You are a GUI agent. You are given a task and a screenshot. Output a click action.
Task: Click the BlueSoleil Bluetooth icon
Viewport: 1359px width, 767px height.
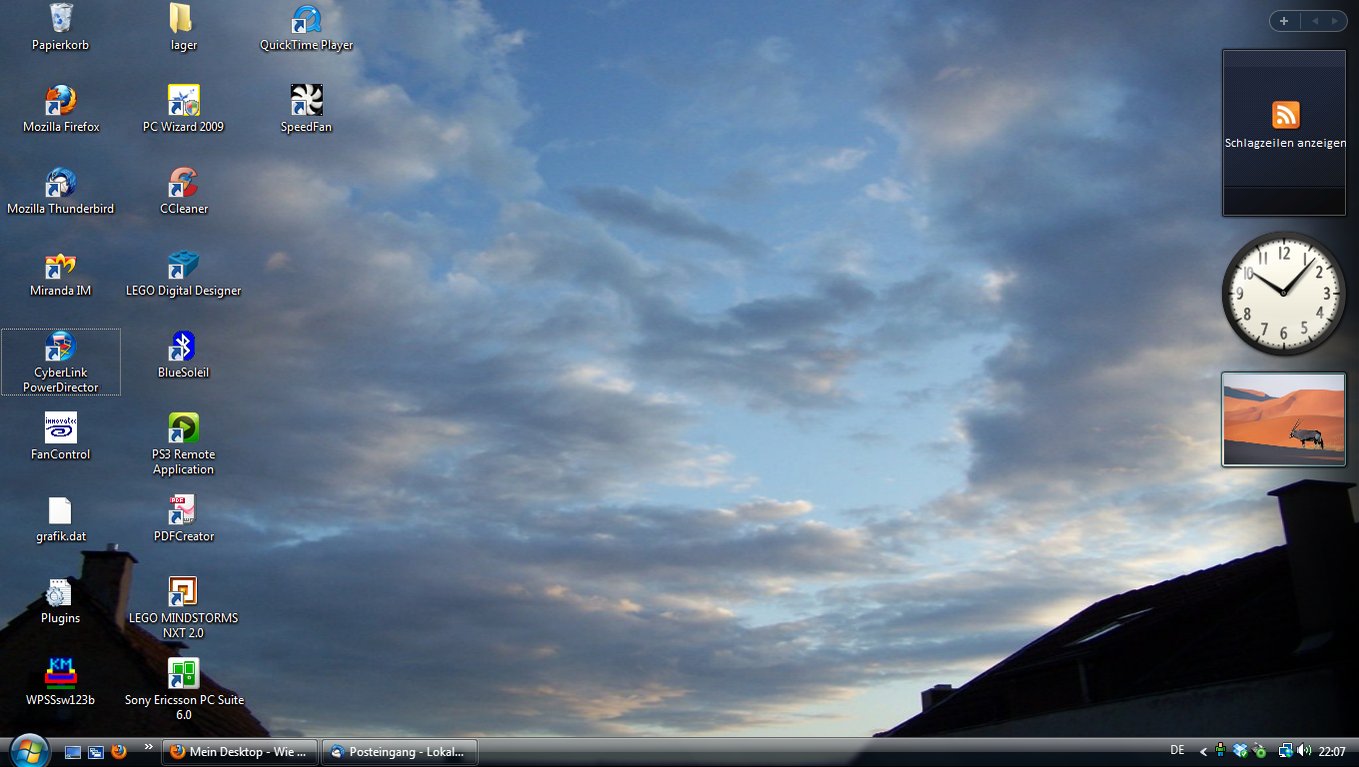pos(183,347)
